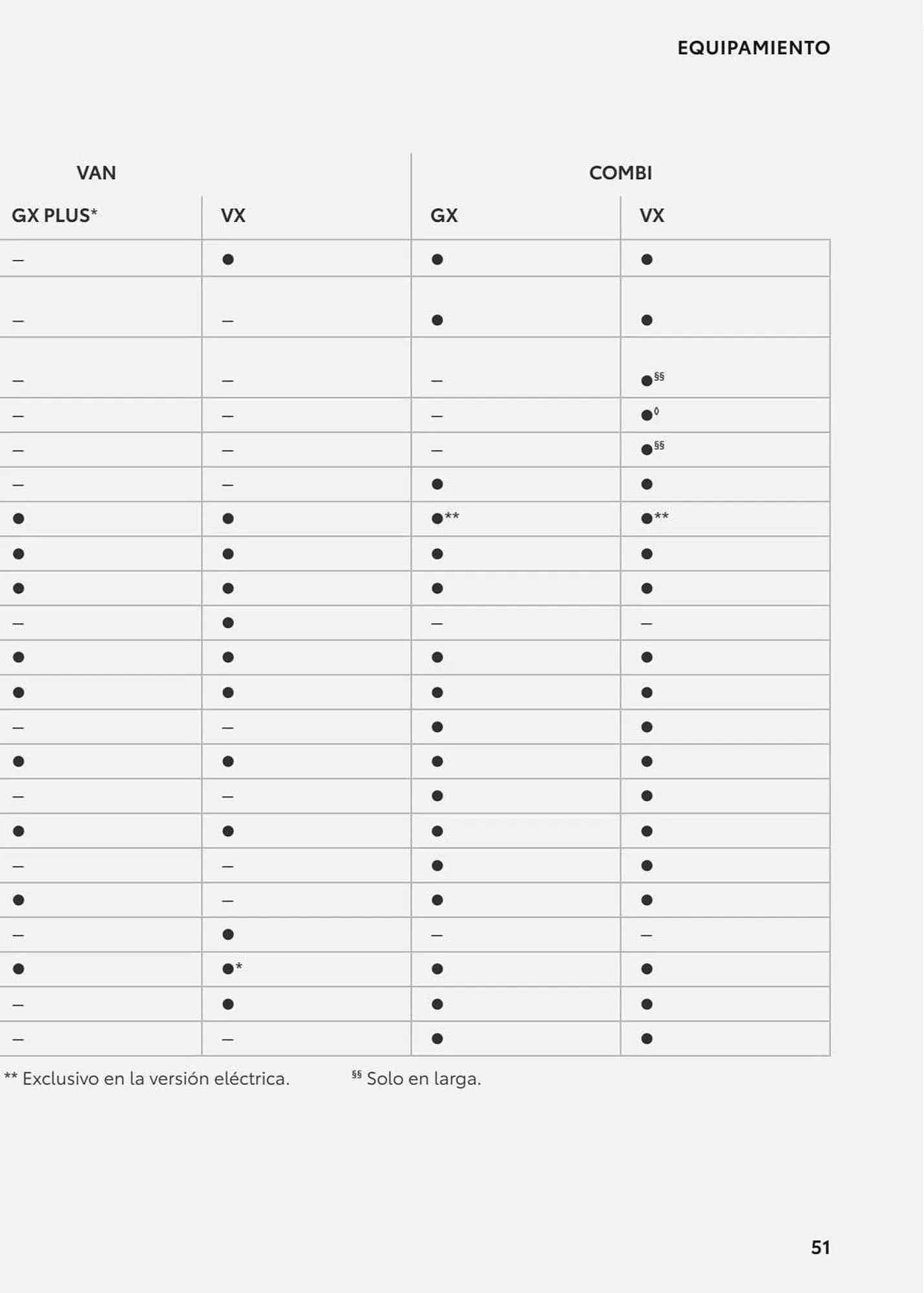The image size is (924, 1293).
Task: Click the single-asterisk bullet in VAN VX column
Action: pos(228,969)
